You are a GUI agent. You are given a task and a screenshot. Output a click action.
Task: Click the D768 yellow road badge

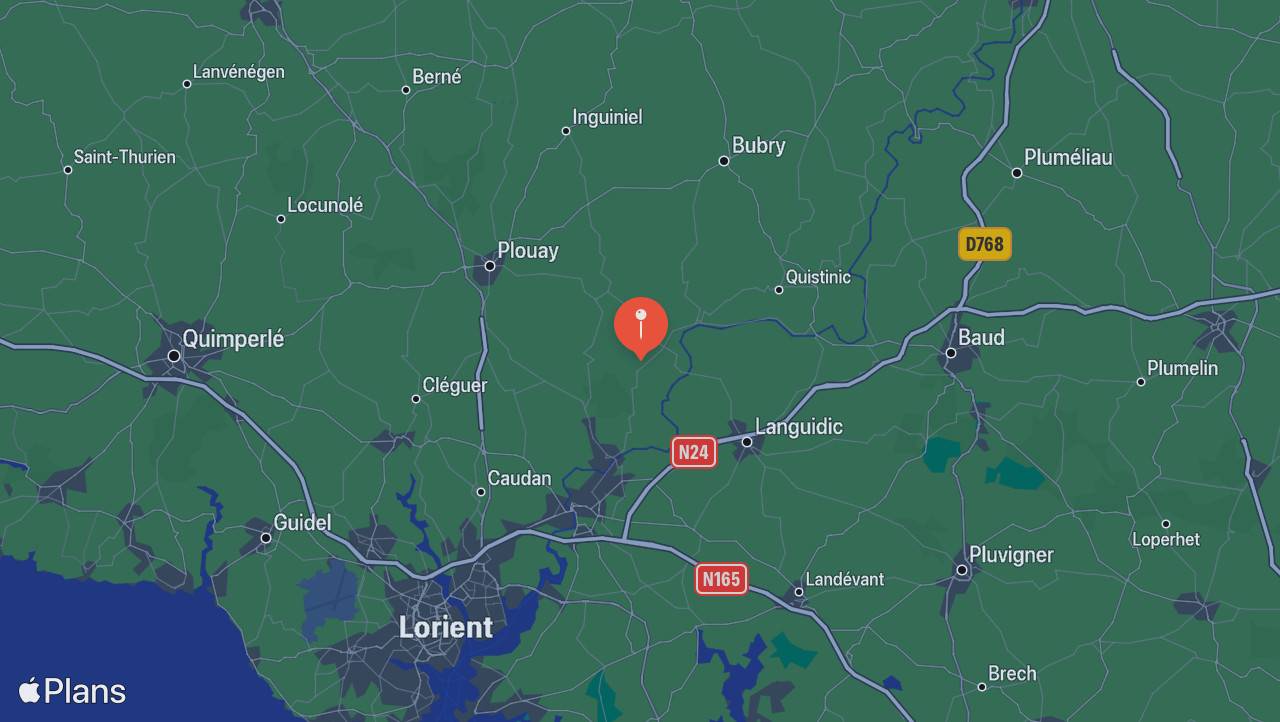(x=985, y=244)
